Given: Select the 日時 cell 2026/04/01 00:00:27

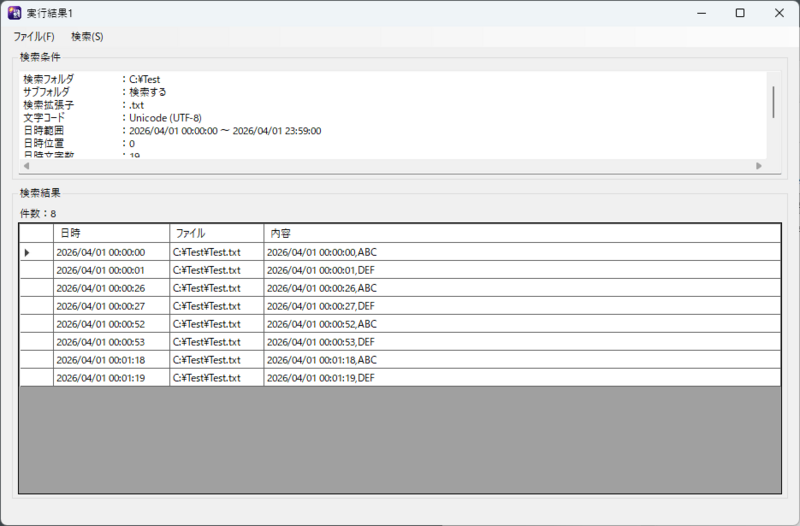Looking at the screenshot, I should 111,306.
